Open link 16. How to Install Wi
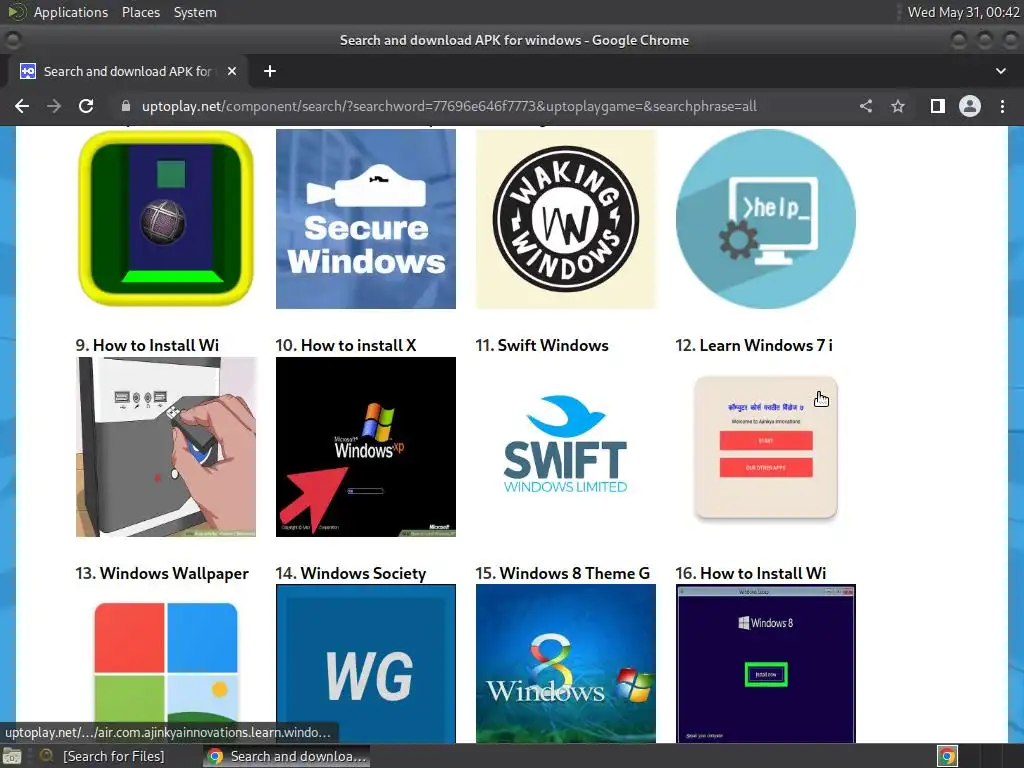The height and width of the screenshot is (768, 1024). point(750,573)
